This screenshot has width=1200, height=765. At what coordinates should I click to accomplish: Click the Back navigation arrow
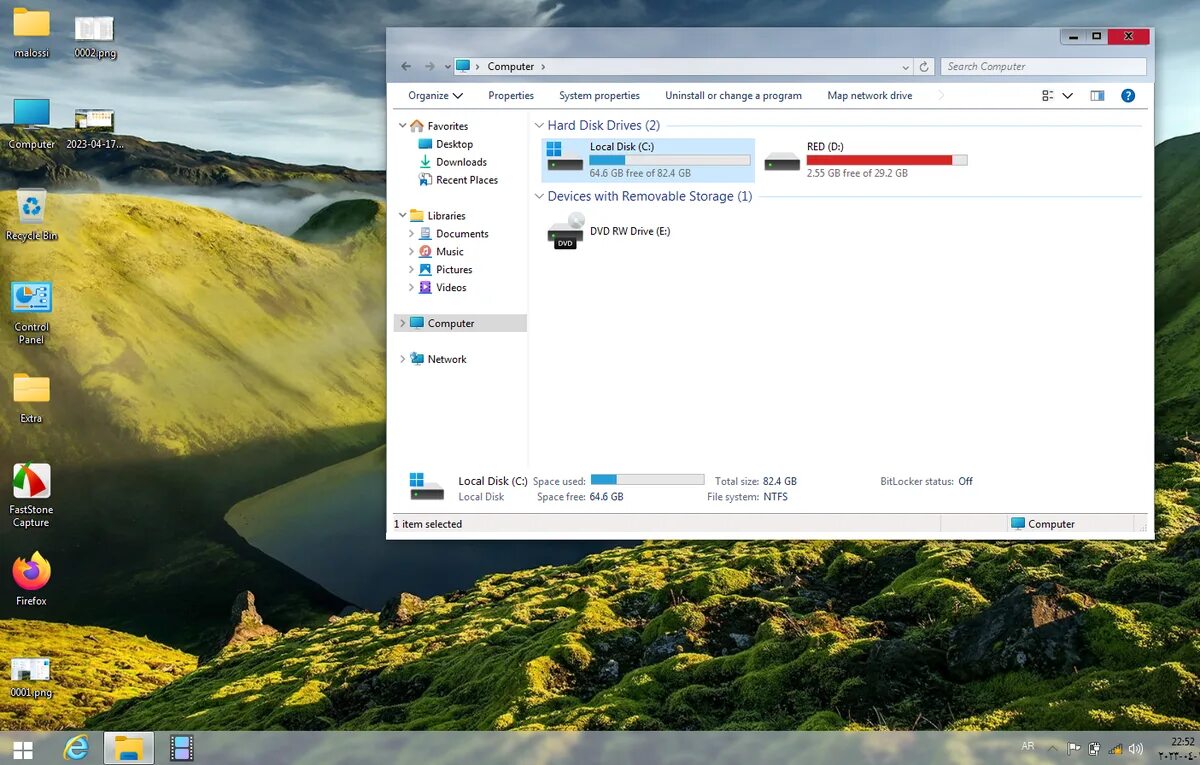pos(406,66)
